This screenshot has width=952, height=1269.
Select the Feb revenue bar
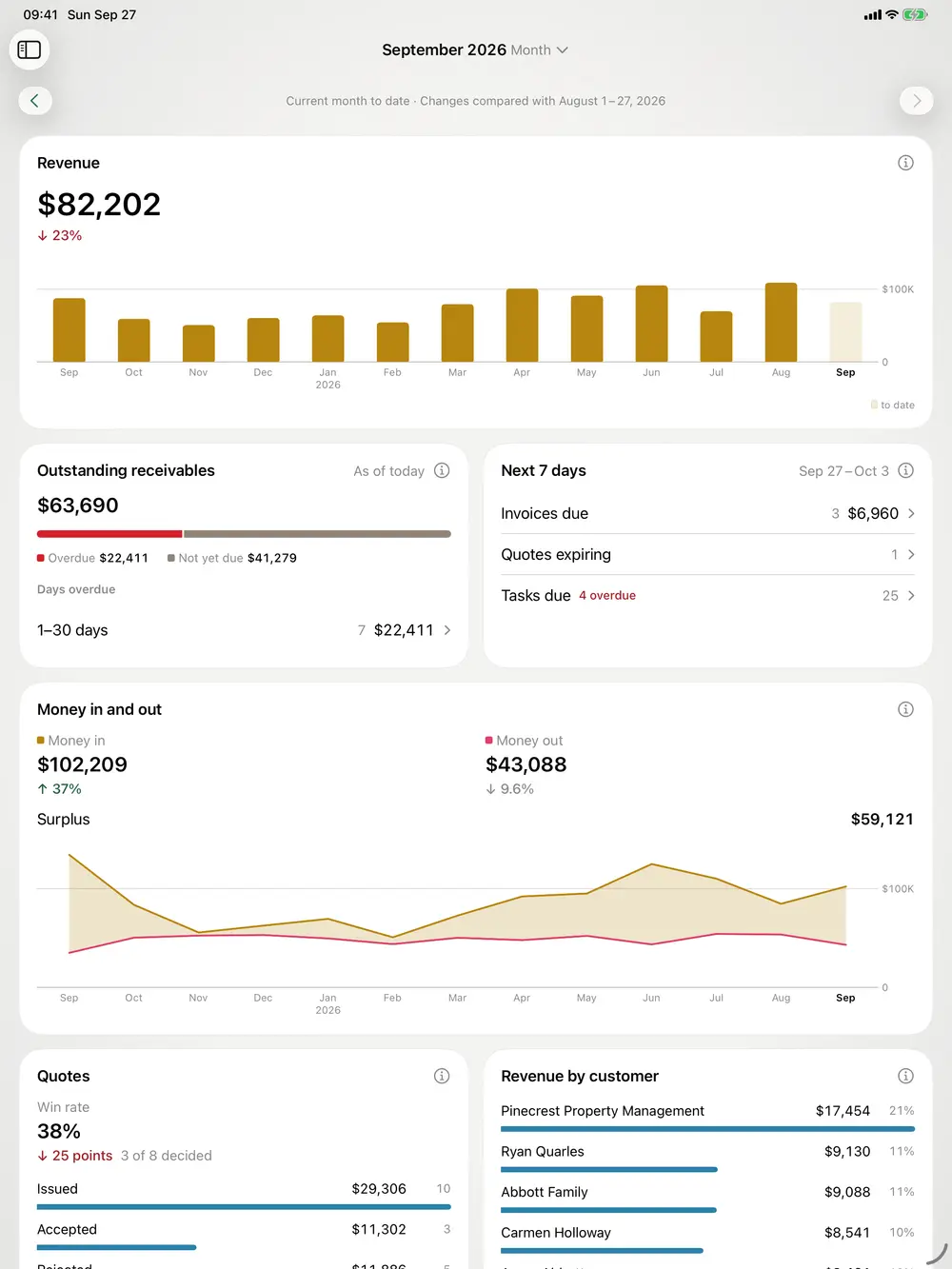(x=392, y=342)
